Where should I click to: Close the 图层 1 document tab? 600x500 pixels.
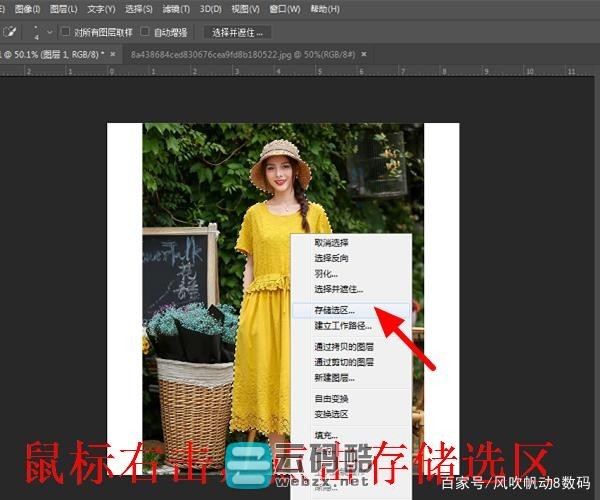tap(113, 53)
